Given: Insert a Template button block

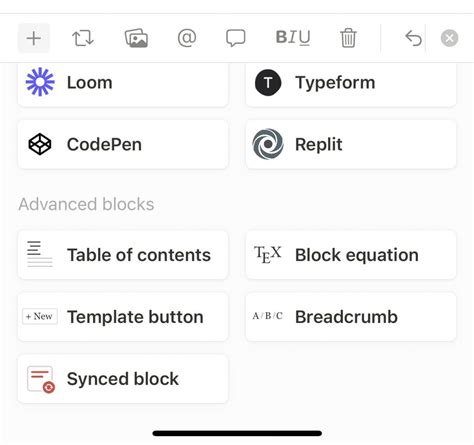Looking at the screenshot, I should 123,317.
